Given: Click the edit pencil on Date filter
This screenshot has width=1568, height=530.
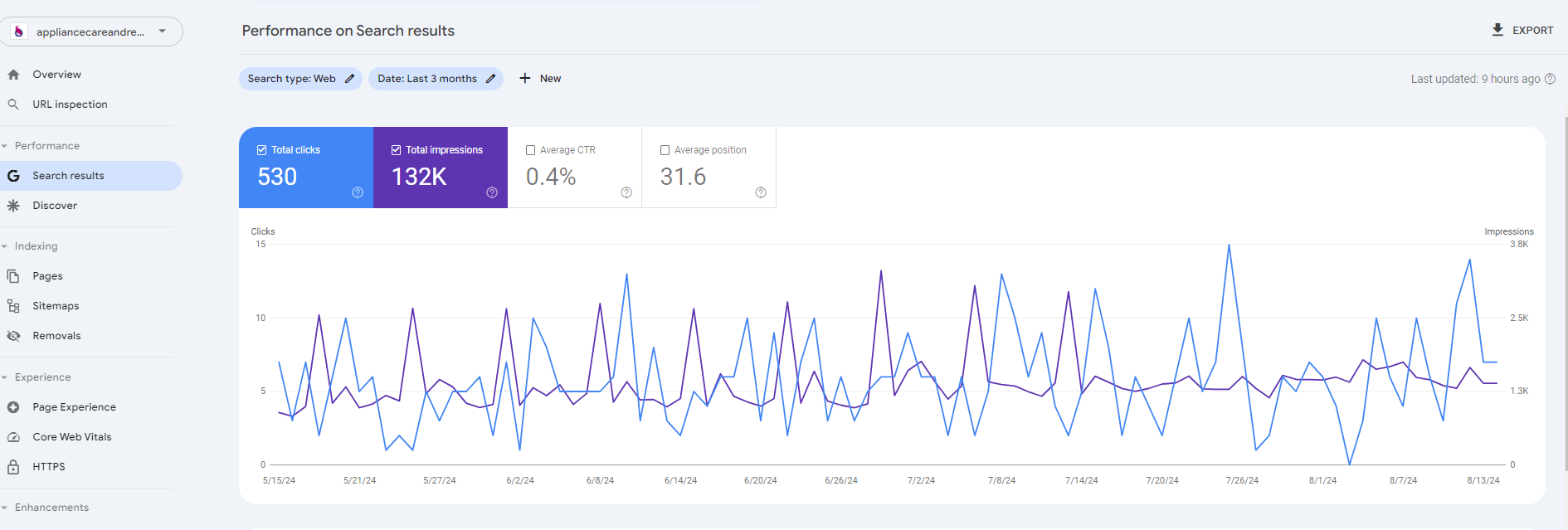Looking at the screenshot, I should pyautogui.click(x=490, y=79).
